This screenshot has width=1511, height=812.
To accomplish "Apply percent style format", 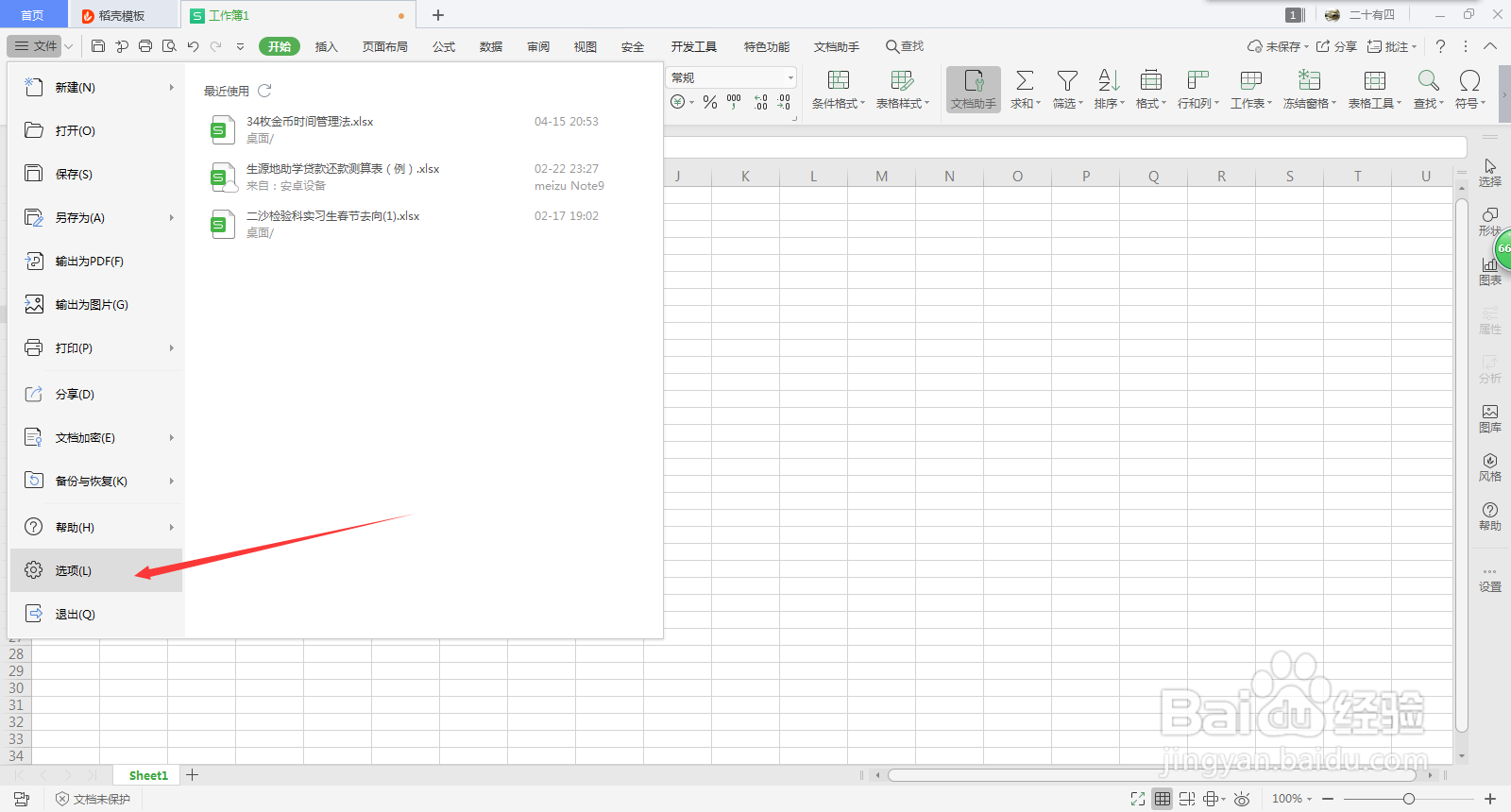I will pyautogui.click(x=710, y=102).
